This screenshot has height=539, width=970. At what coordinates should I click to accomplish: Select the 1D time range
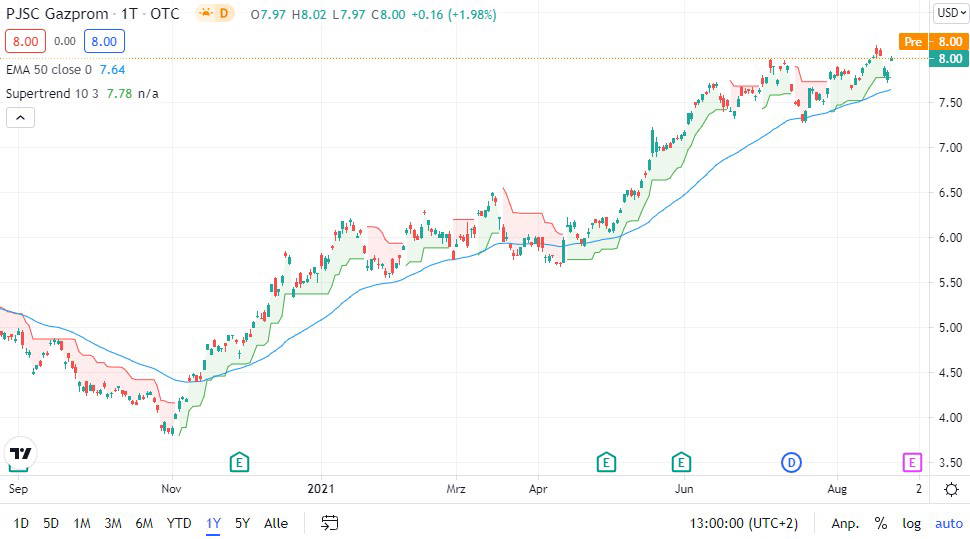click(21, 524)
